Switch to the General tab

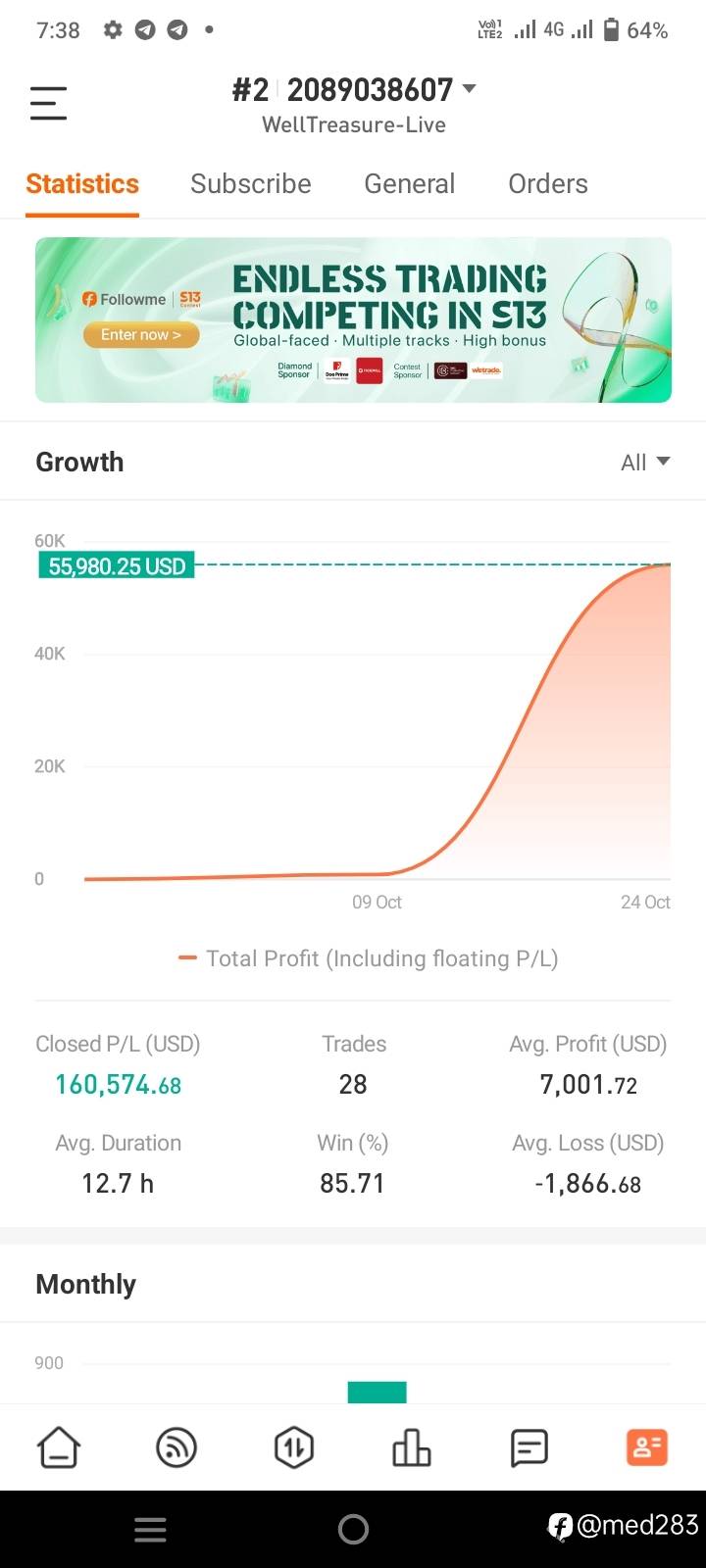[x=409, y=184]
